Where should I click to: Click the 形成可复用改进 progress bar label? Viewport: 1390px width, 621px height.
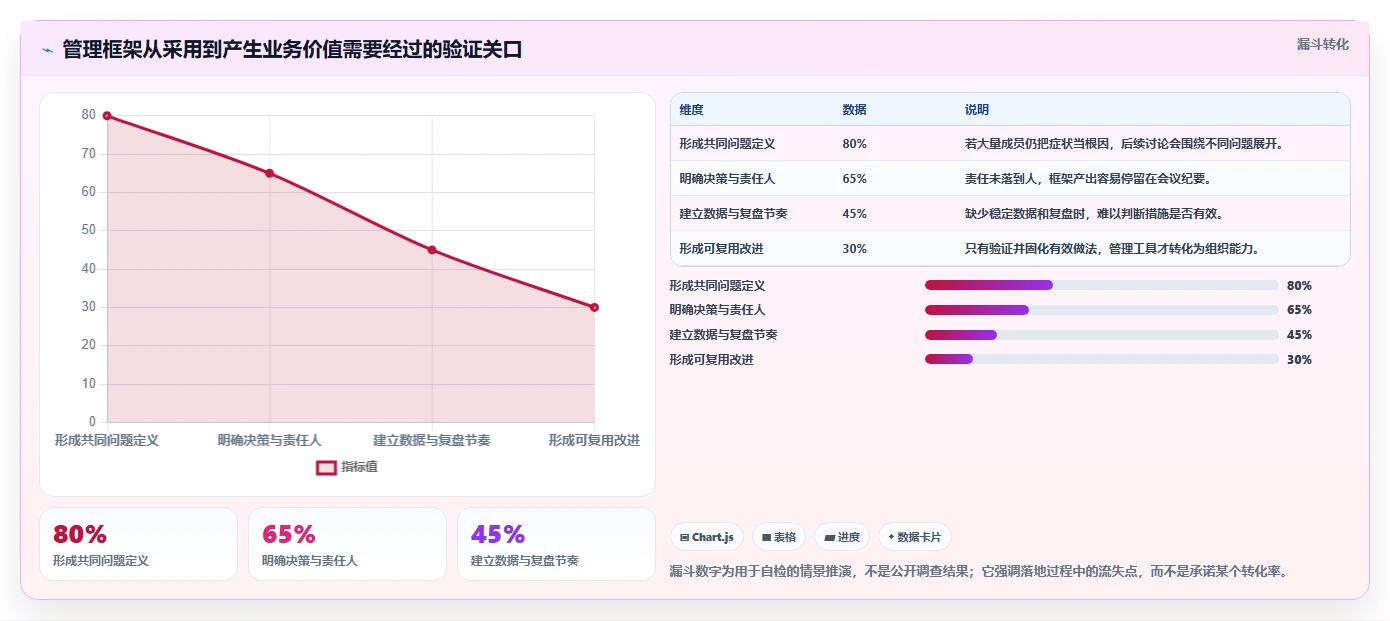[711, 359]
